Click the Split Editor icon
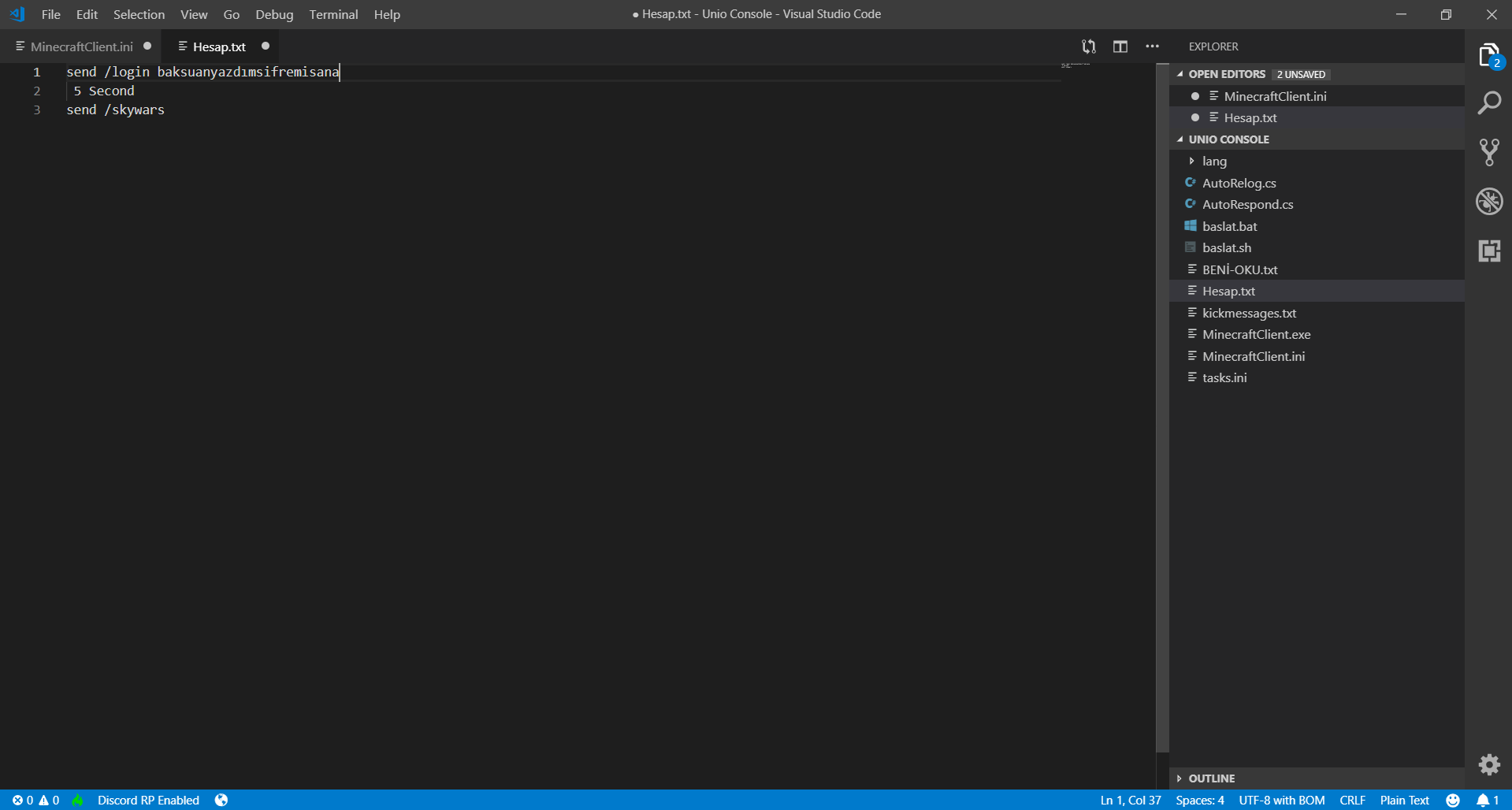Viewport: 1512px width, 810px height. coord(1120,46)
